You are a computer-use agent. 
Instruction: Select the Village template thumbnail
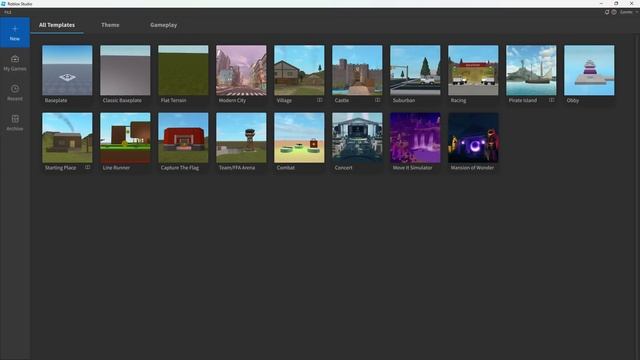[x=299, y=70]
